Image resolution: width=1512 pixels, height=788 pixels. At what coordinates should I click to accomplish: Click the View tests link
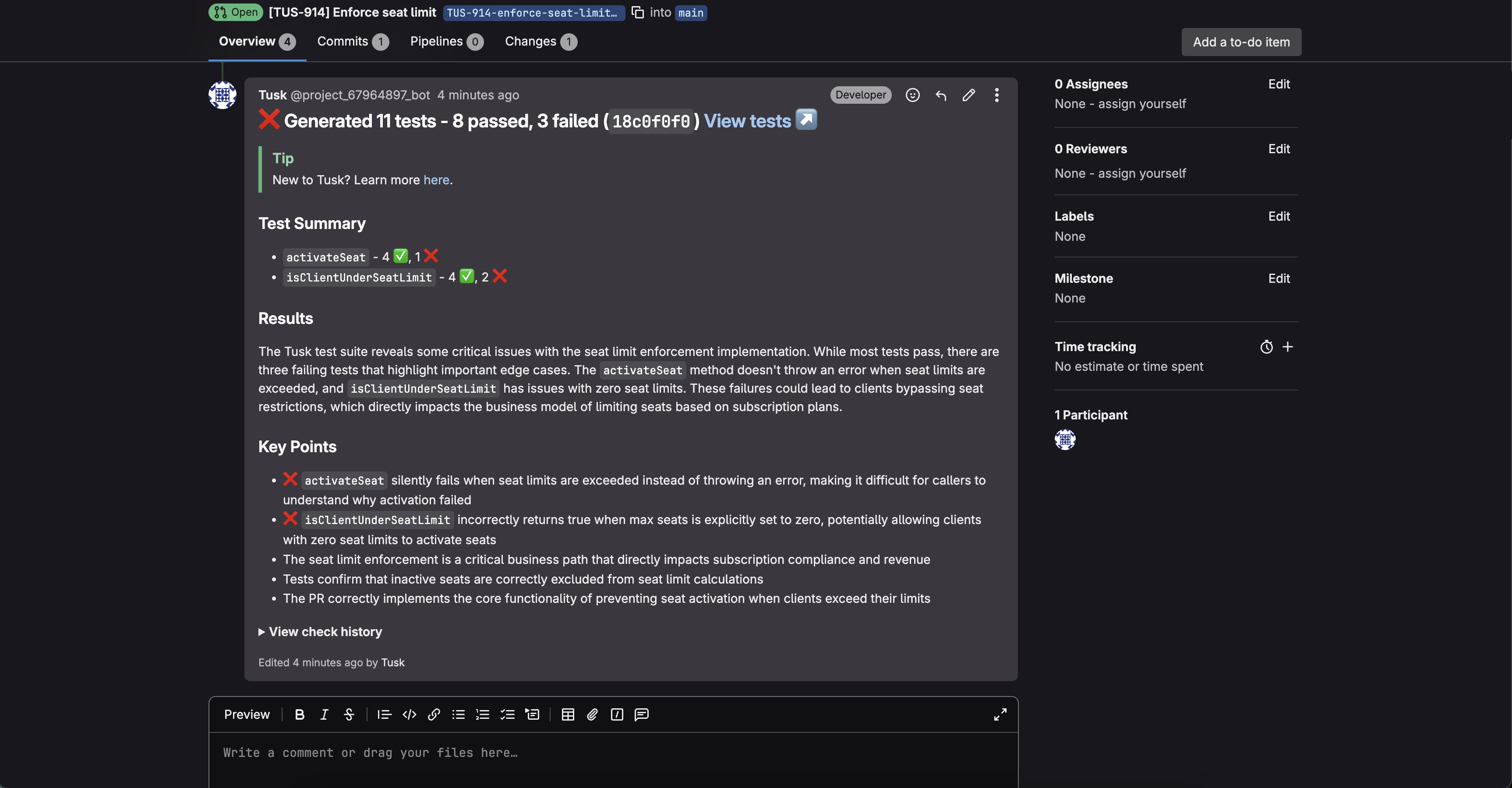point(747,120)
